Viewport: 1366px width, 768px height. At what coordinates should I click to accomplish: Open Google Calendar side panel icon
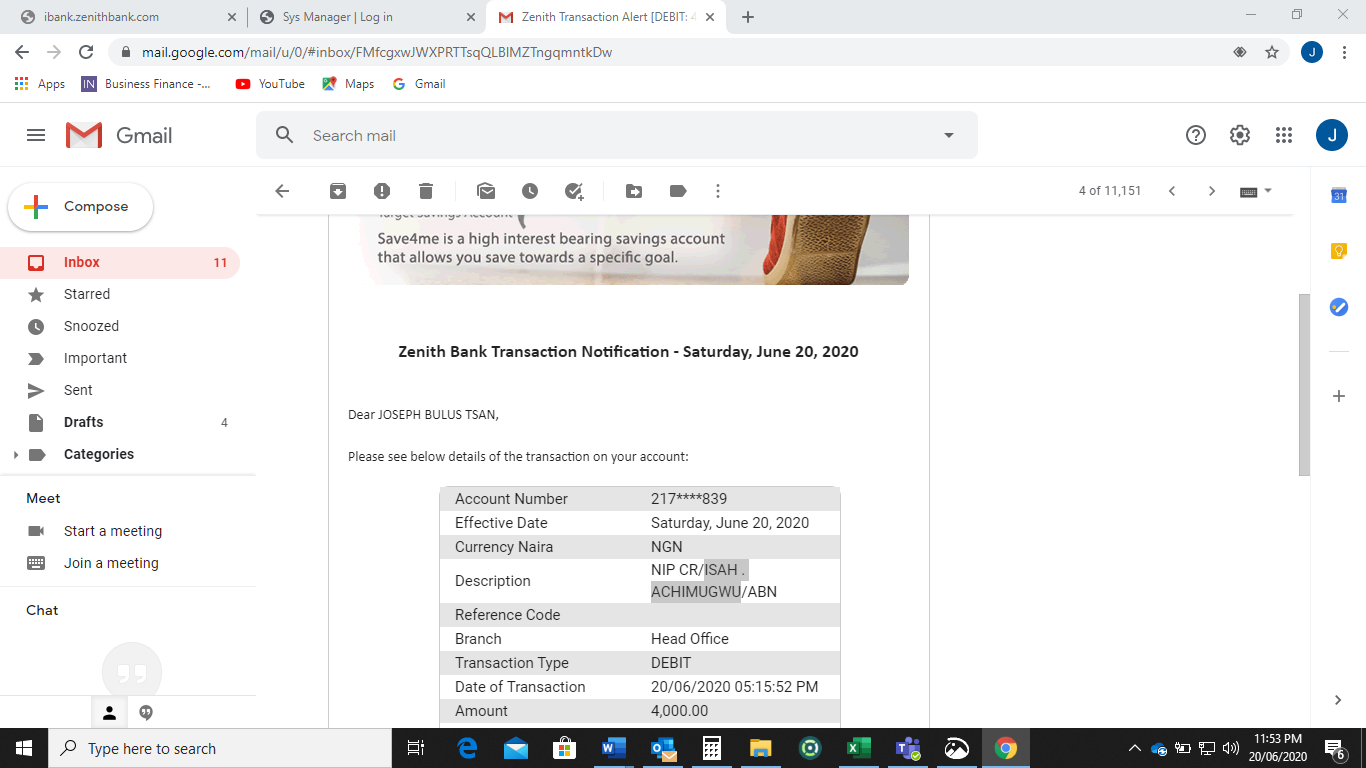click(x=1339, y=196)
